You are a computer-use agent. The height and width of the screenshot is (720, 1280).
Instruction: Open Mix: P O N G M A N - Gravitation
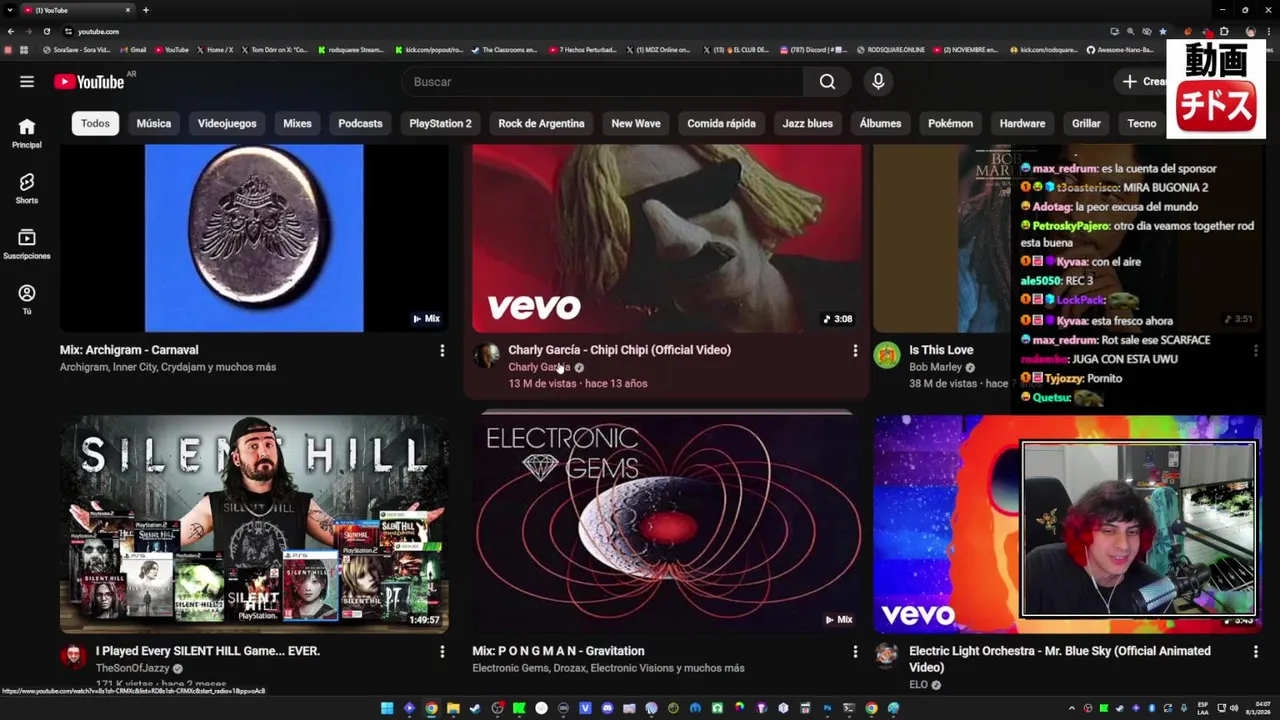pos(558,651)
